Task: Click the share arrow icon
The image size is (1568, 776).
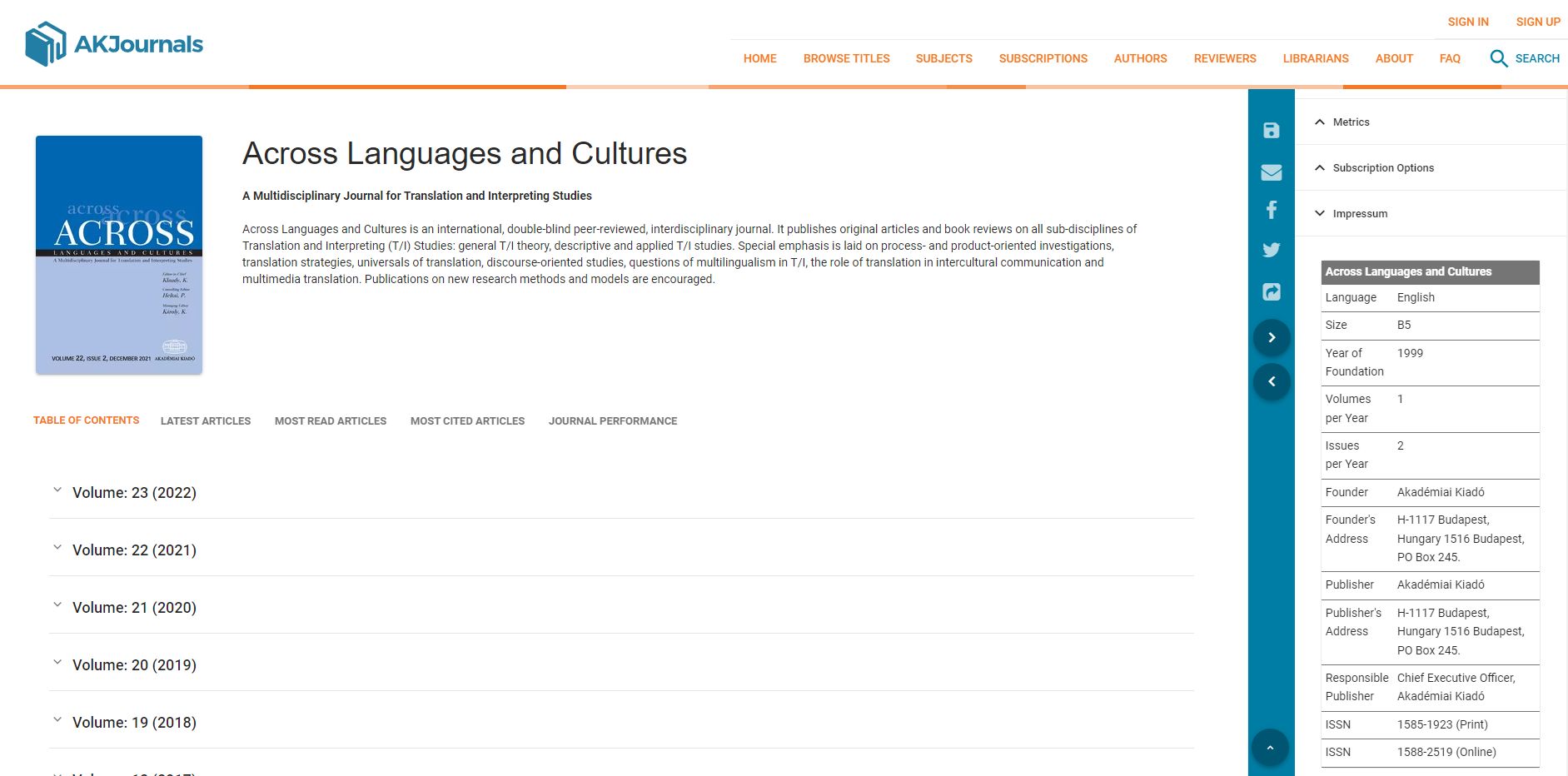Action: 1271,291
